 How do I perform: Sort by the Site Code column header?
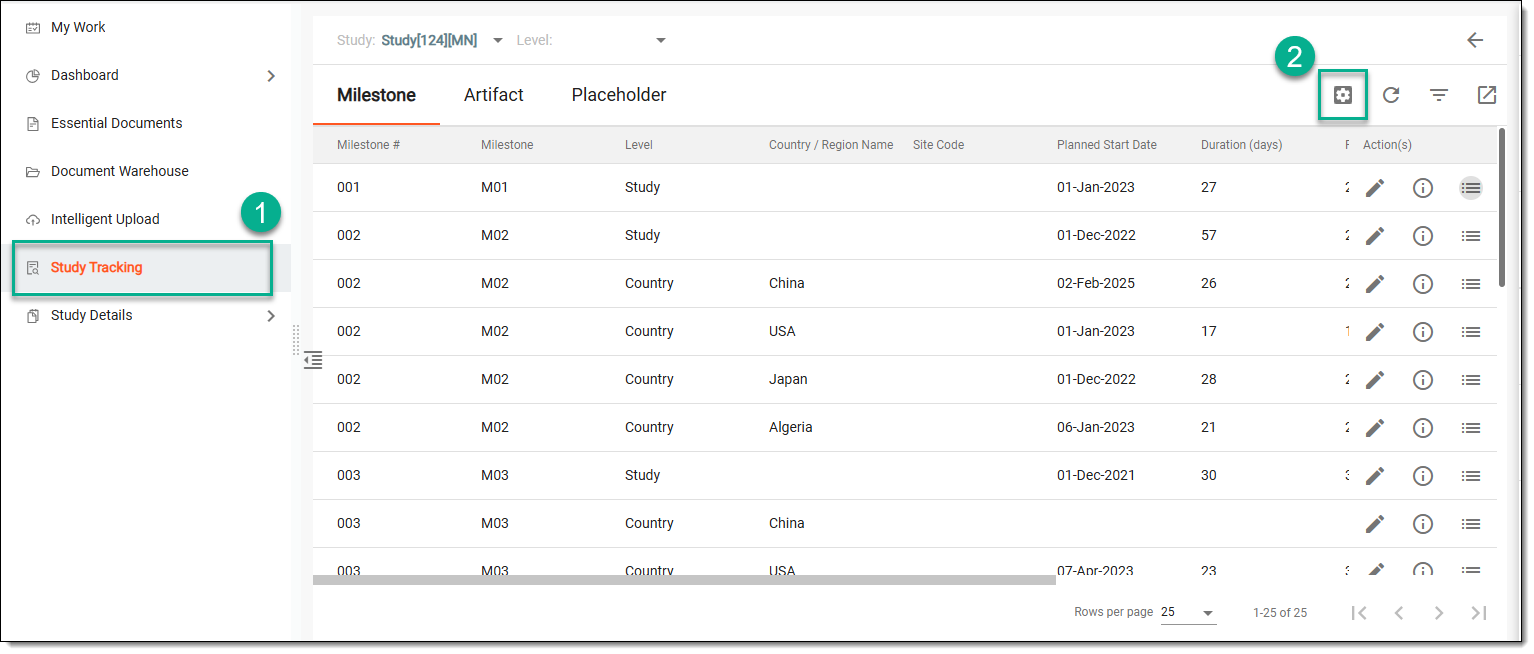tap(938, 145)
